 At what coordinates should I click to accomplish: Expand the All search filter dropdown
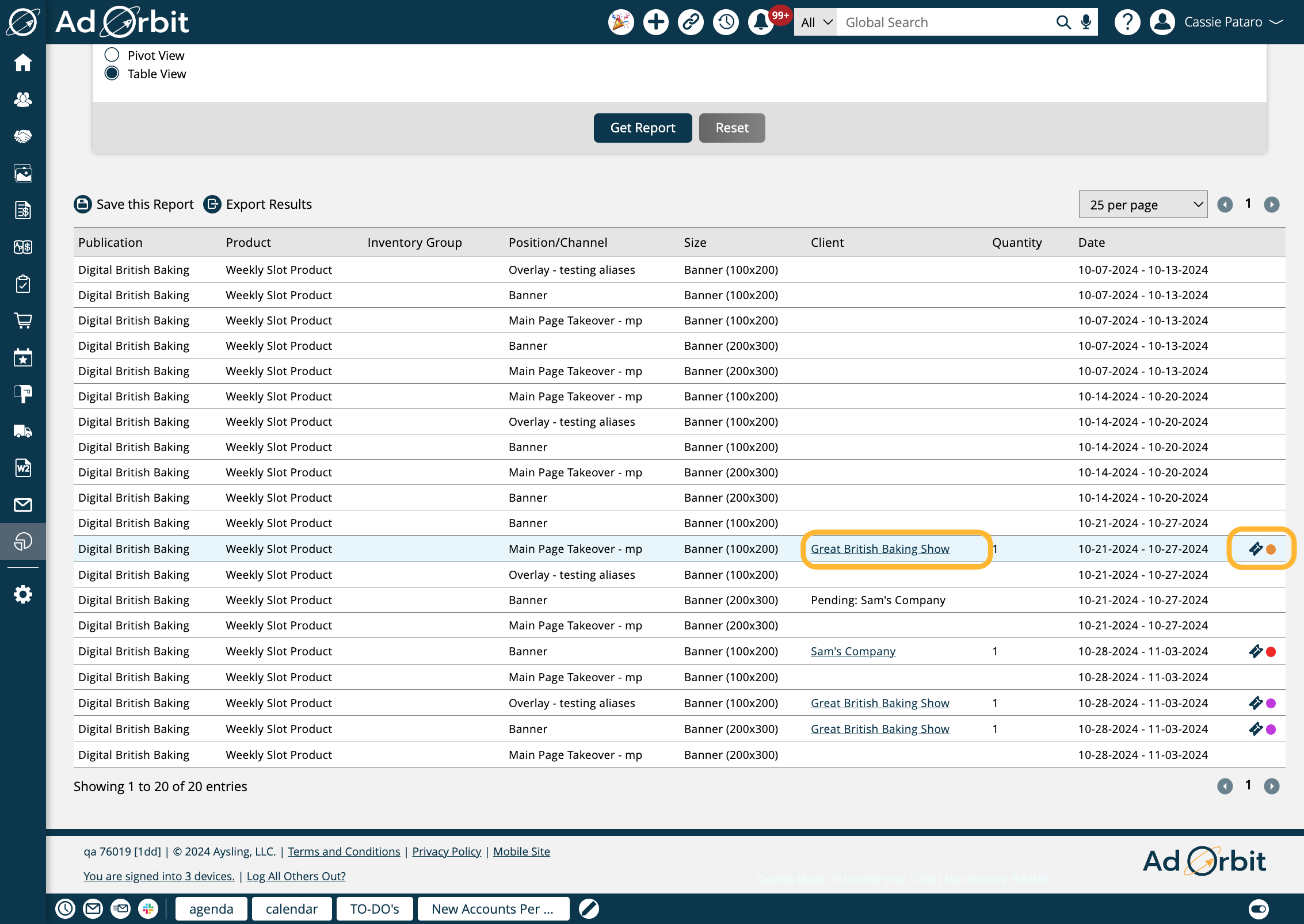click(815, 22)
